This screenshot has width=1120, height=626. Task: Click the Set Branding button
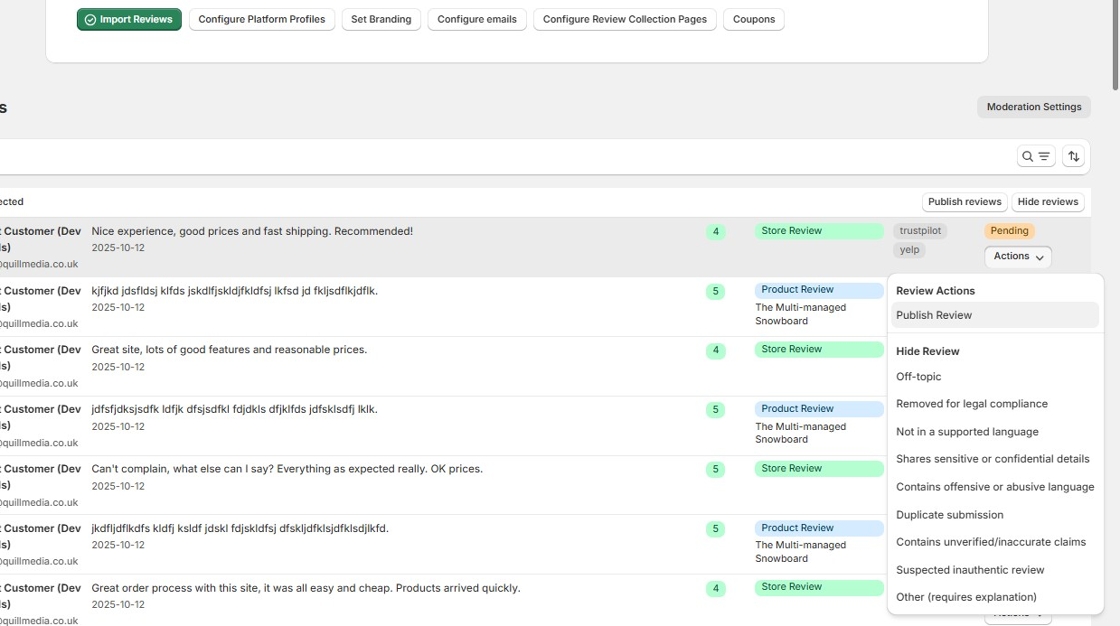[380, 19]
